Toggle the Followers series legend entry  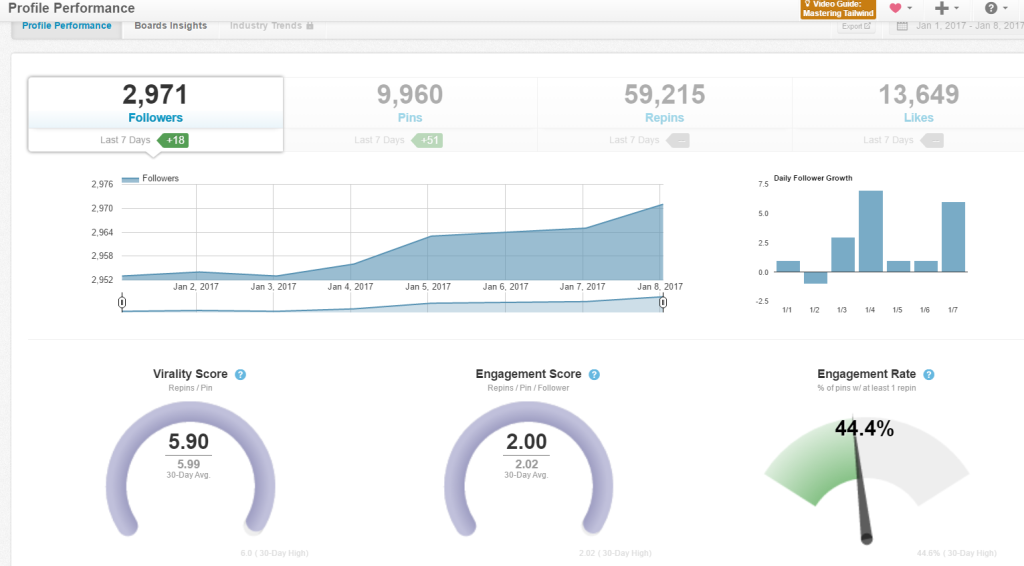point(150,178)
